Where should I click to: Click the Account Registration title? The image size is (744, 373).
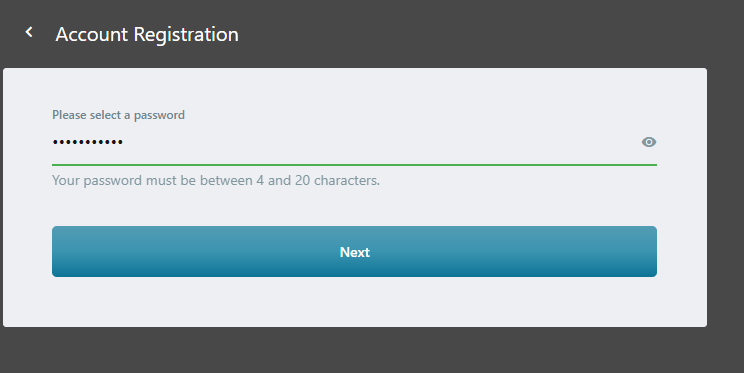click(147, 34)
